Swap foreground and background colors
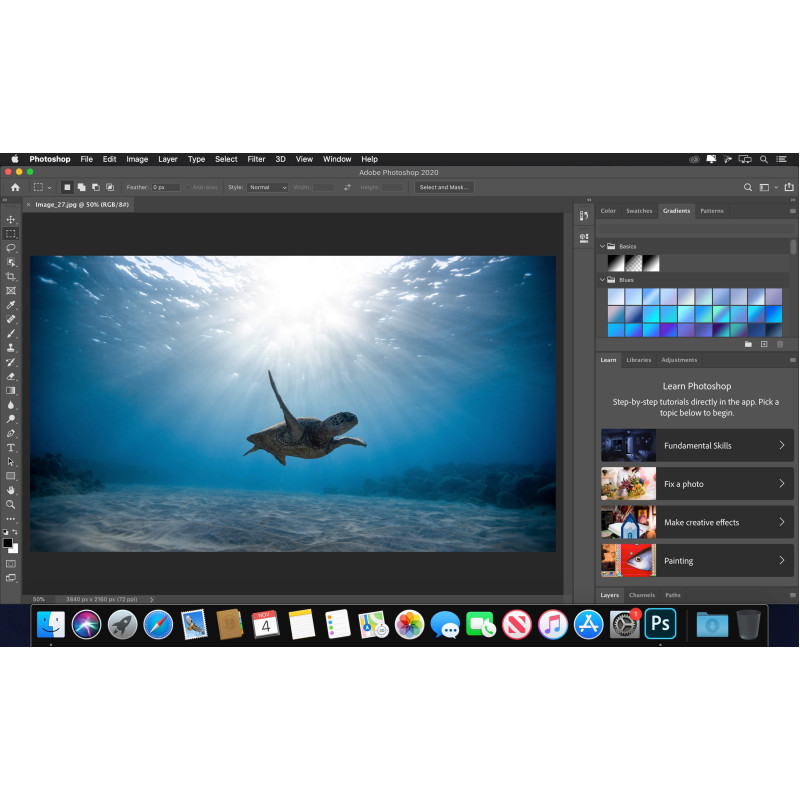This screenshot has height=800, width=800. pos(16,533)
